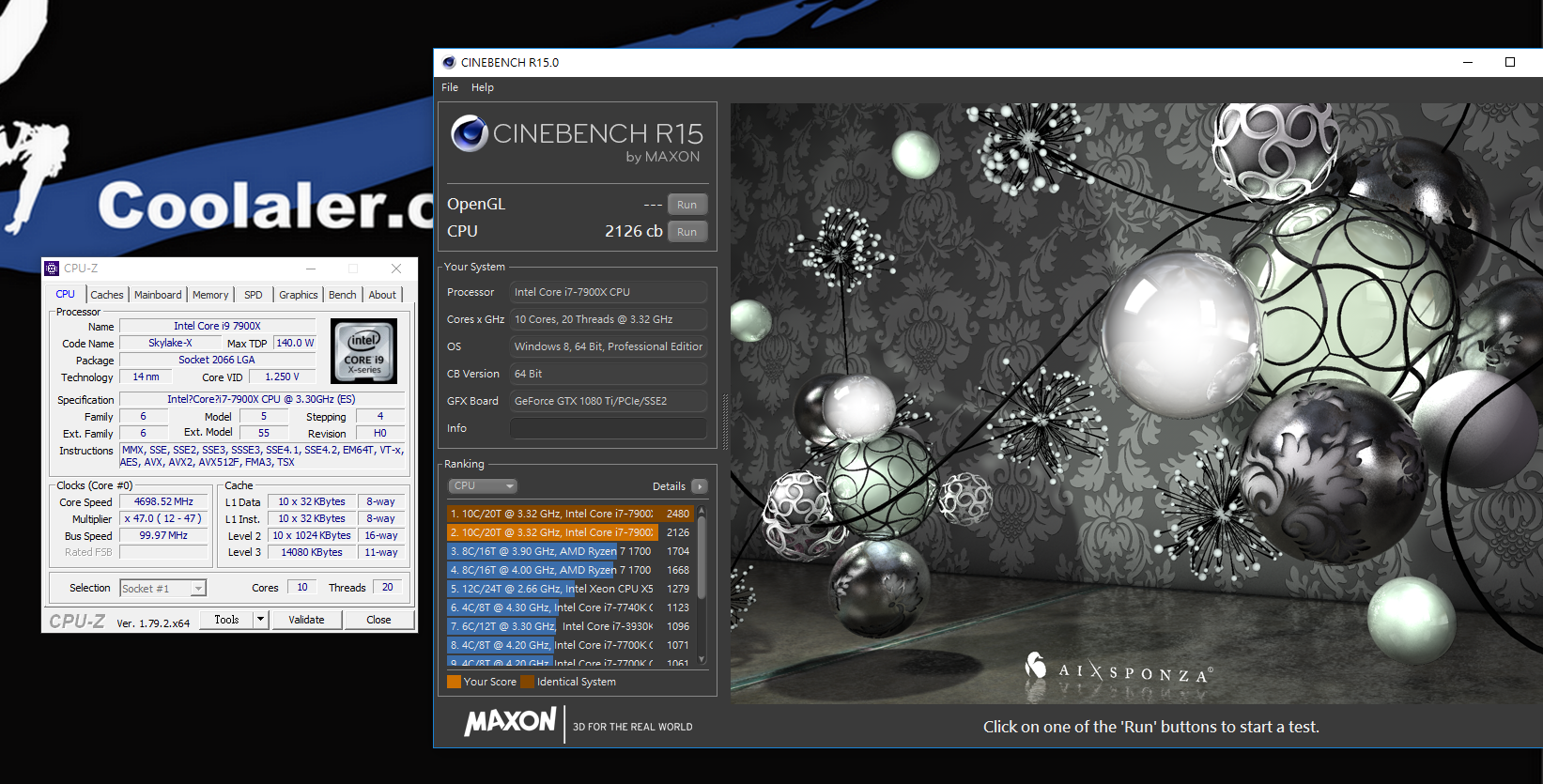Select ranking entry 5 Intel Xeon X5
Viewport: 1543px width, 784px height.
(x=570, y=589)
